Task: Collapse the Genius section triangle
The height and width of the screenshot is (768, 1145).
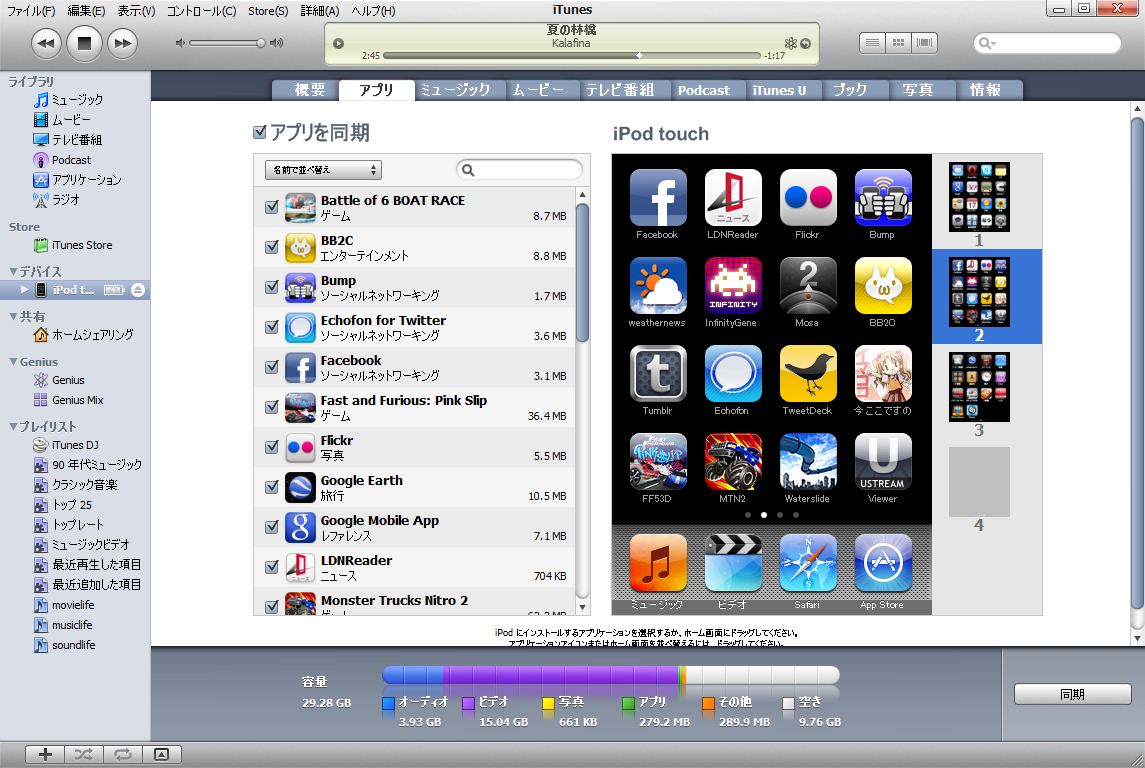Action: click(x=13, y=362)
